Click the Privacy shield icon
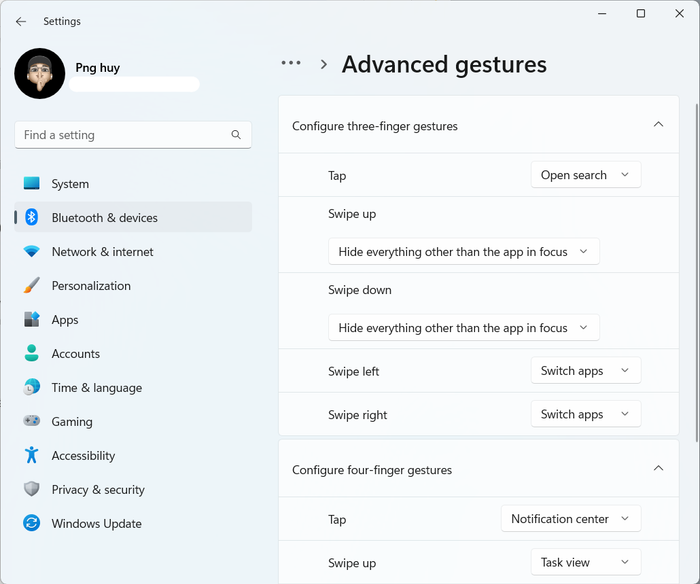The image size is (700, 584). coord(31,489)
